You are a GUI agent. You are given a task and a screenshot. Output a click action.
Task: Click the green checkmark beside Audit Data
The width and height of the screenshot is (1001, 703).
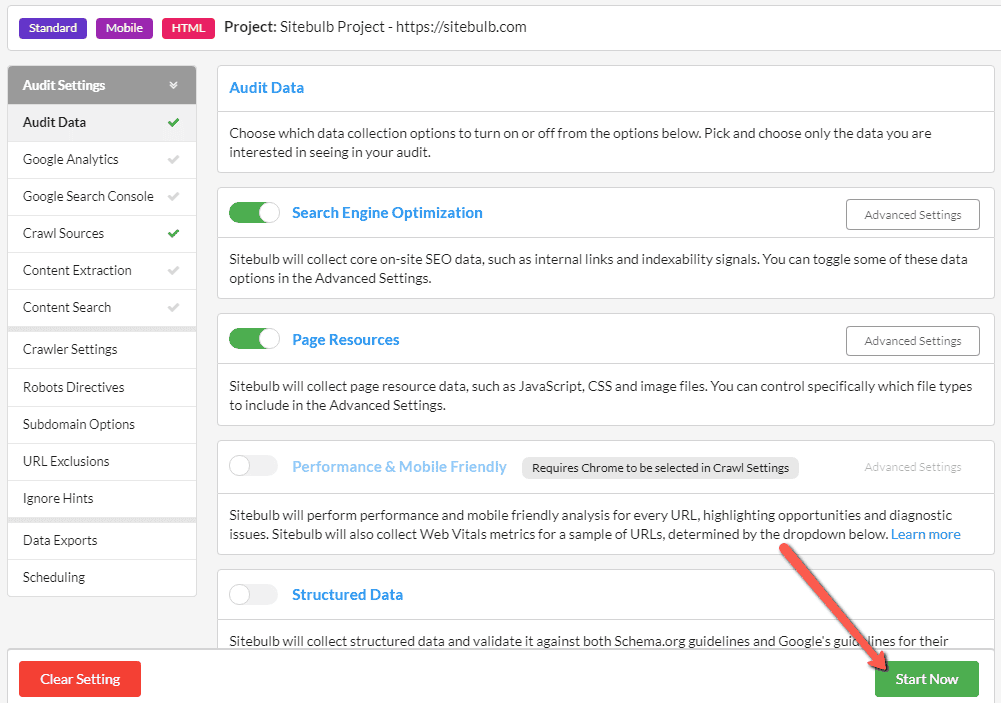coord(173,123)
